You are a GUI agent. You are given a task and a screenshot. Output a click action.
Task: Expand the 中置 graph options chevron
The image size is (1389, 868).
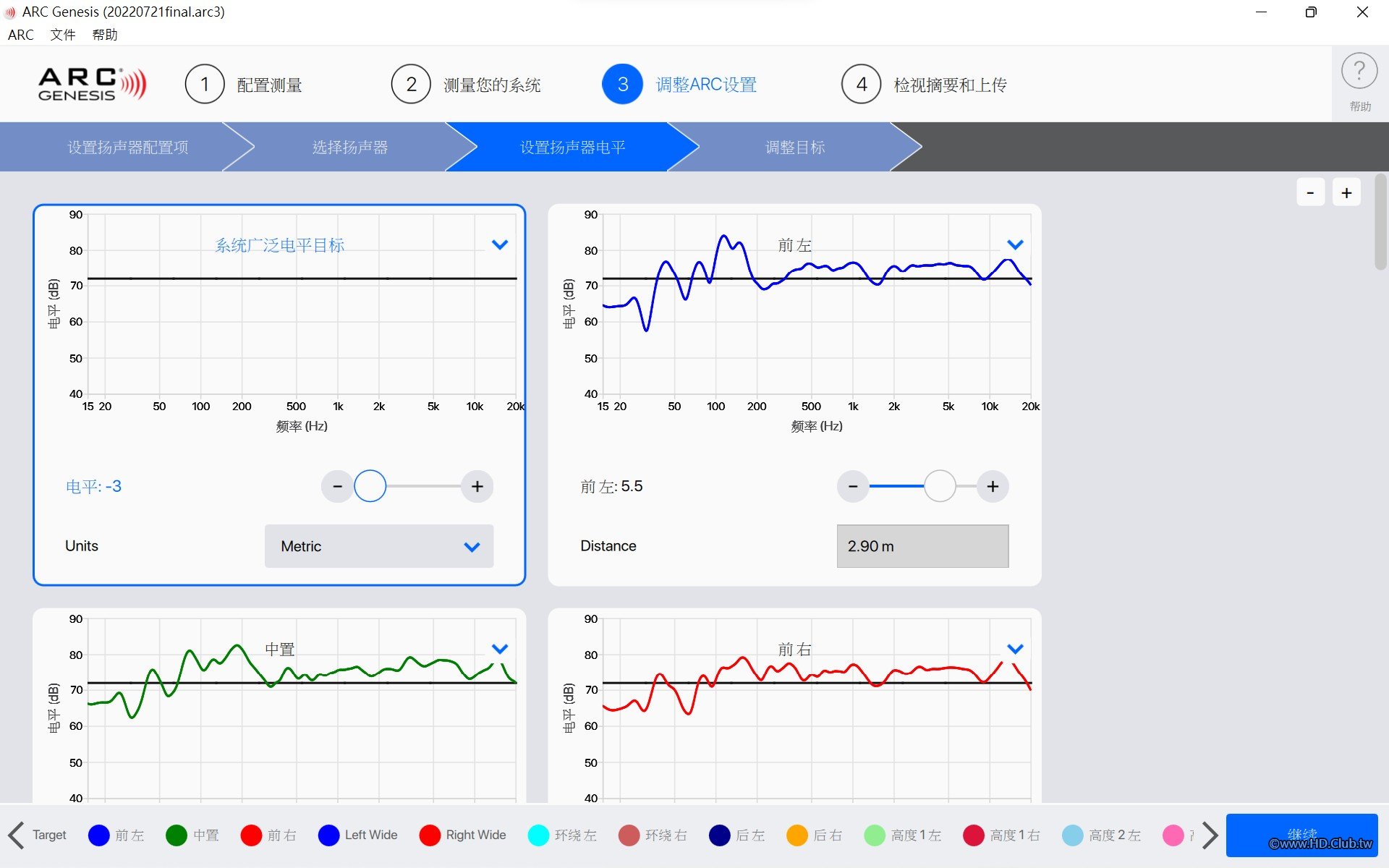click(499, 649)
